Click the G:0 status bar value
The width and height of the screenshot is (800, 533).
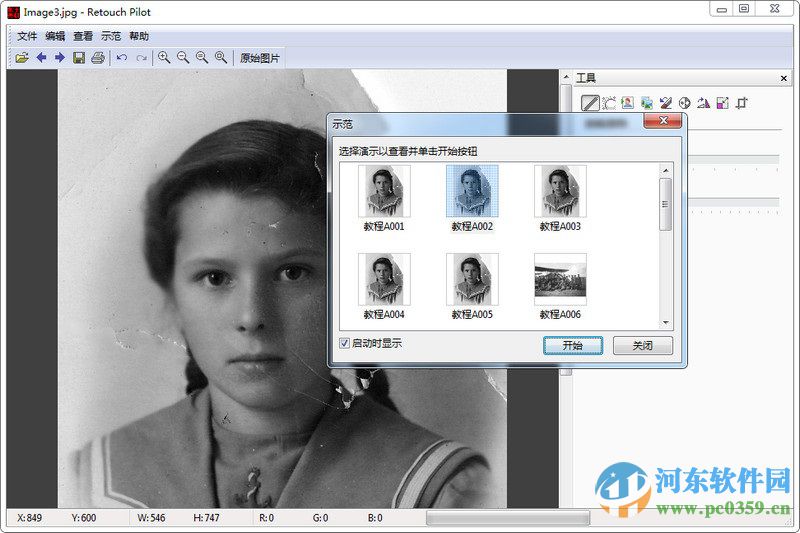point(320,518)
